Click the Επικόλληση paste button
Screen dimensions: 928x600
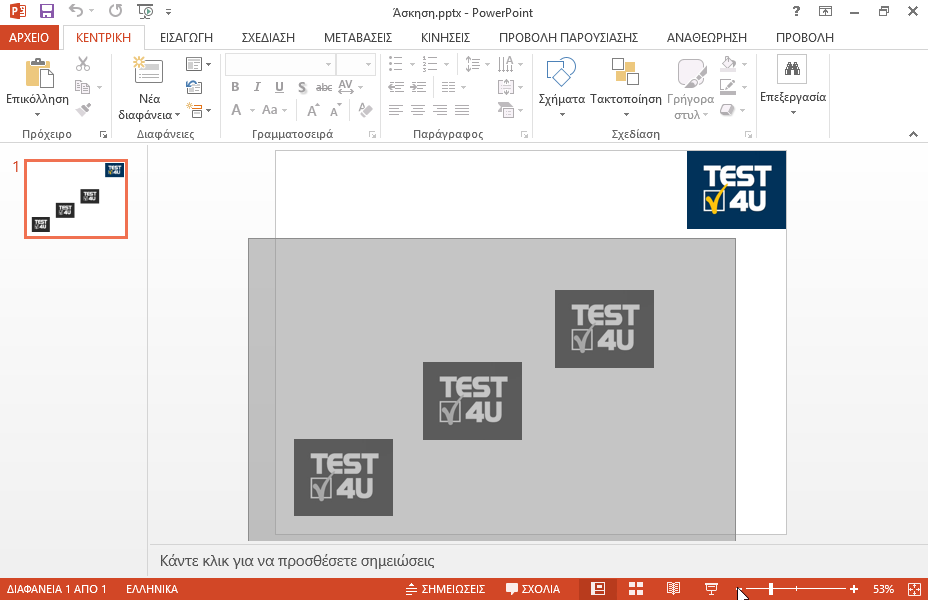point(38,74)
